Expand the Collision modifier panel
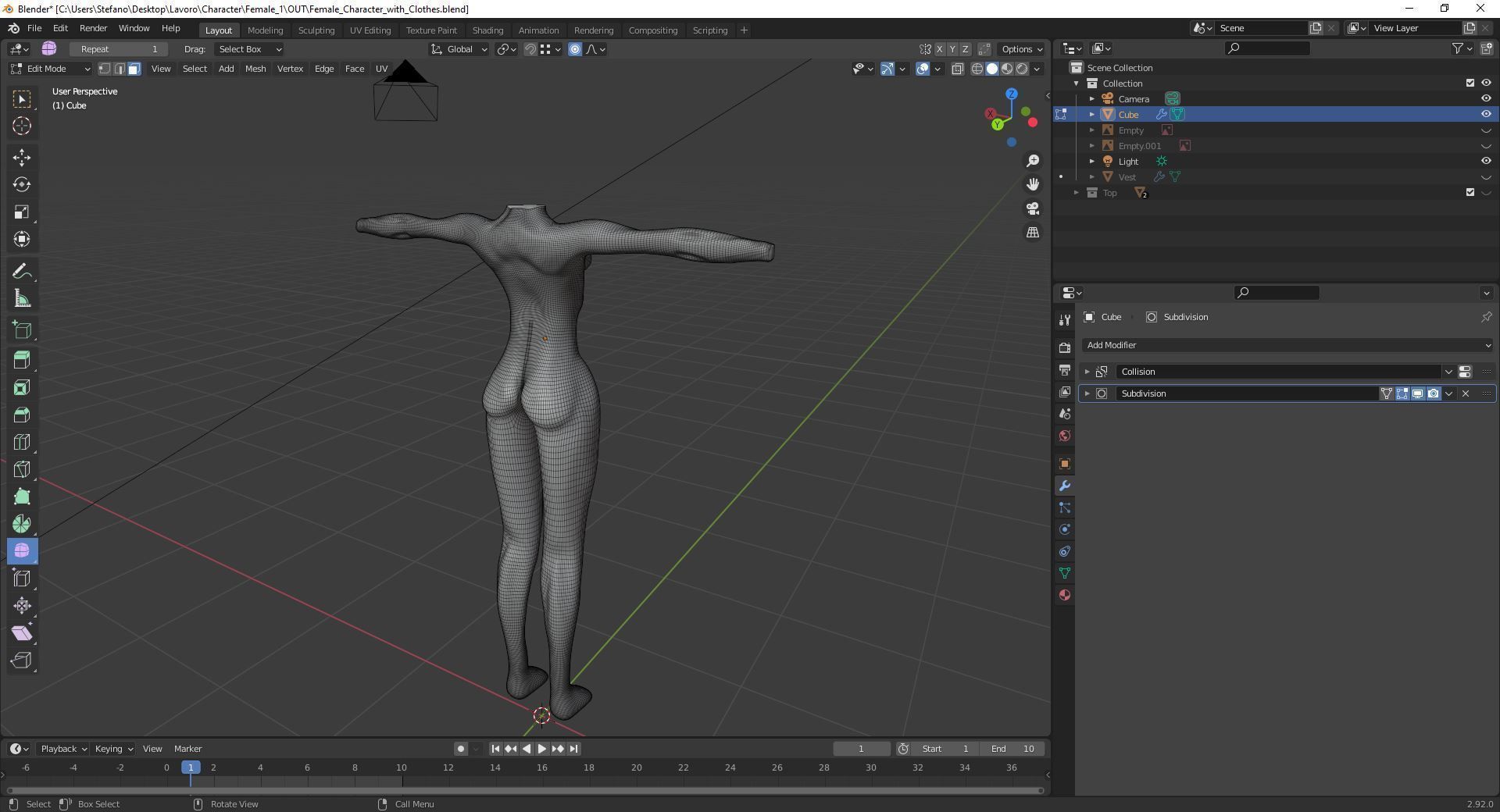1500x812 pixels. point(1087,372)
